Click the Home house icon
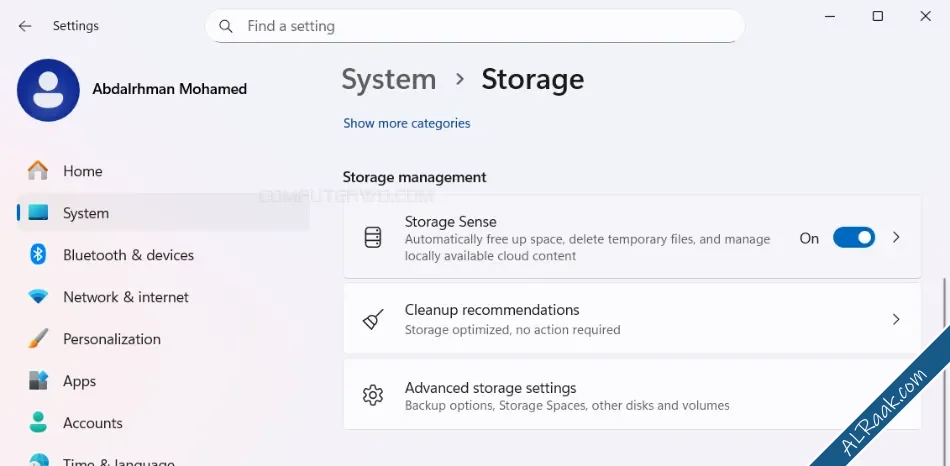 tap(38, 171)
